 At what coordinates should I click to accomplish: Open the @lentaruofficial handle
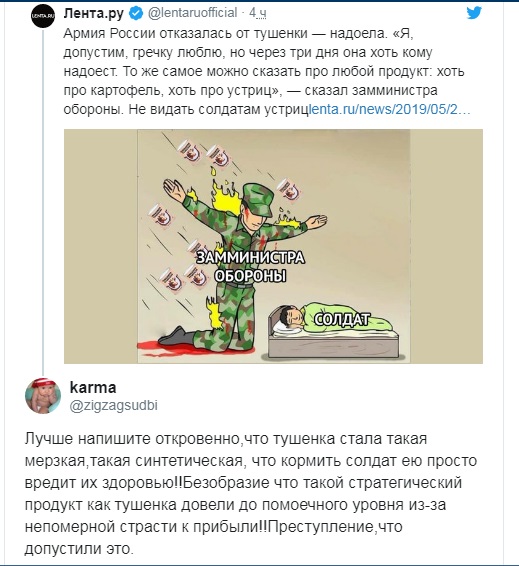tap(192, 13)
